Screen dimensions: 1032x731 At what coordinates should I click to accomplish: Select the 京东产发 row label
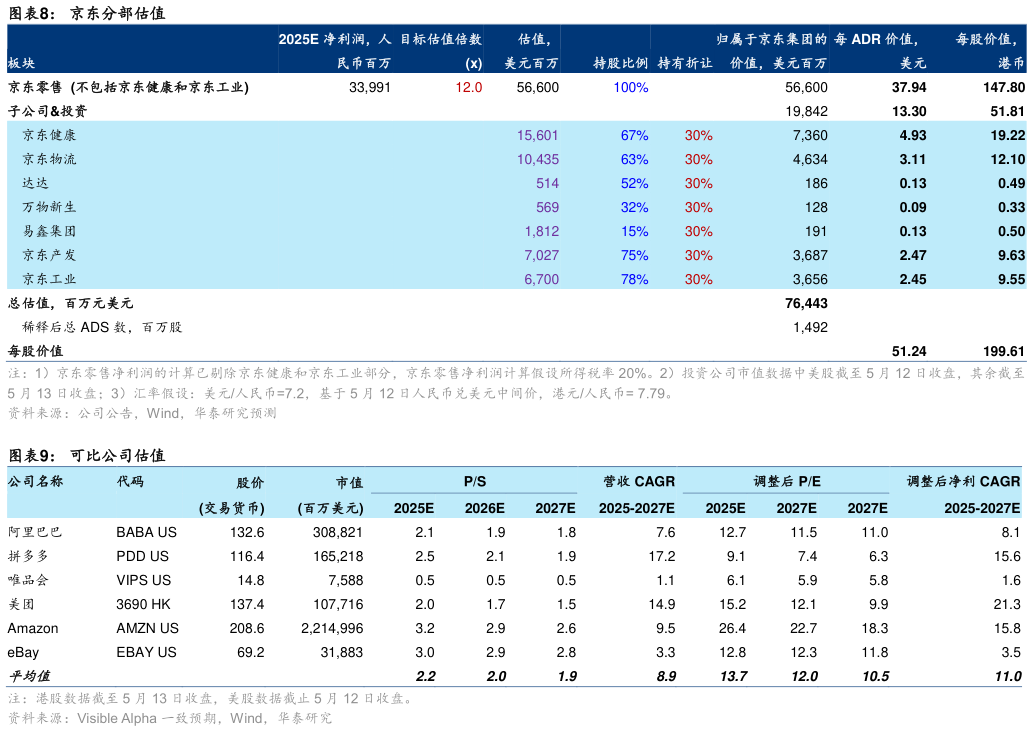[49, 255]
